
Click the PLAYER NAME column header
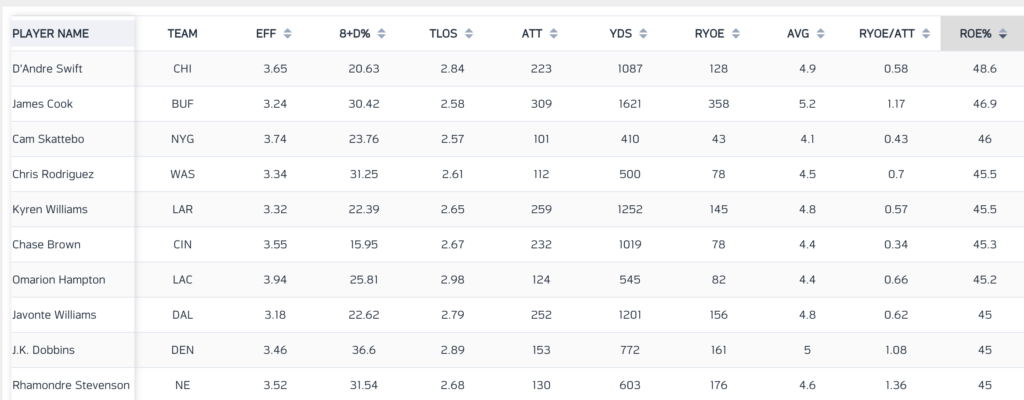51,34
